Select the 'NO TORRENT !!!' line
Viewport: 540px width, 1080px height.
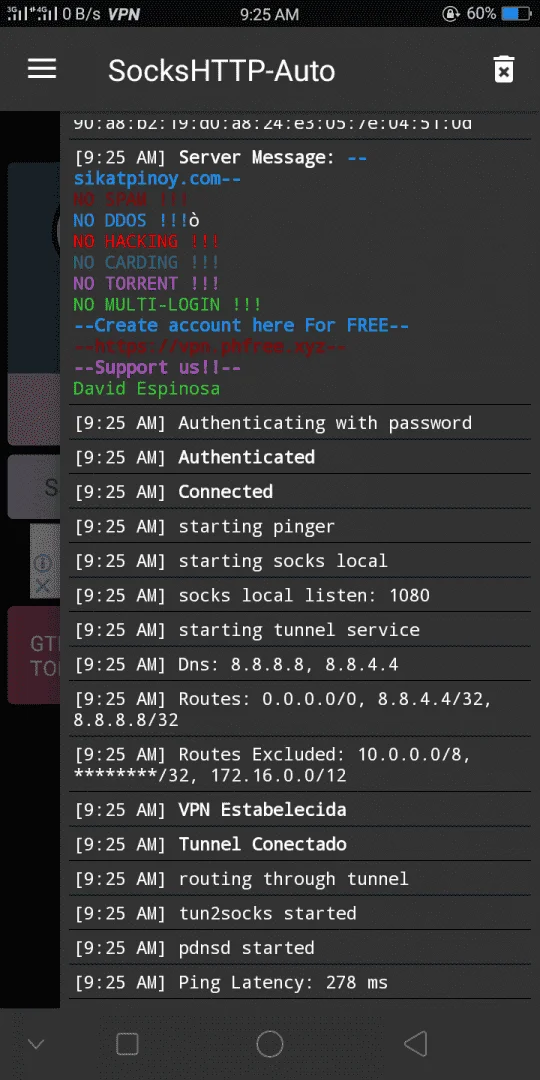pyautogui.click(x=146, y=283)
